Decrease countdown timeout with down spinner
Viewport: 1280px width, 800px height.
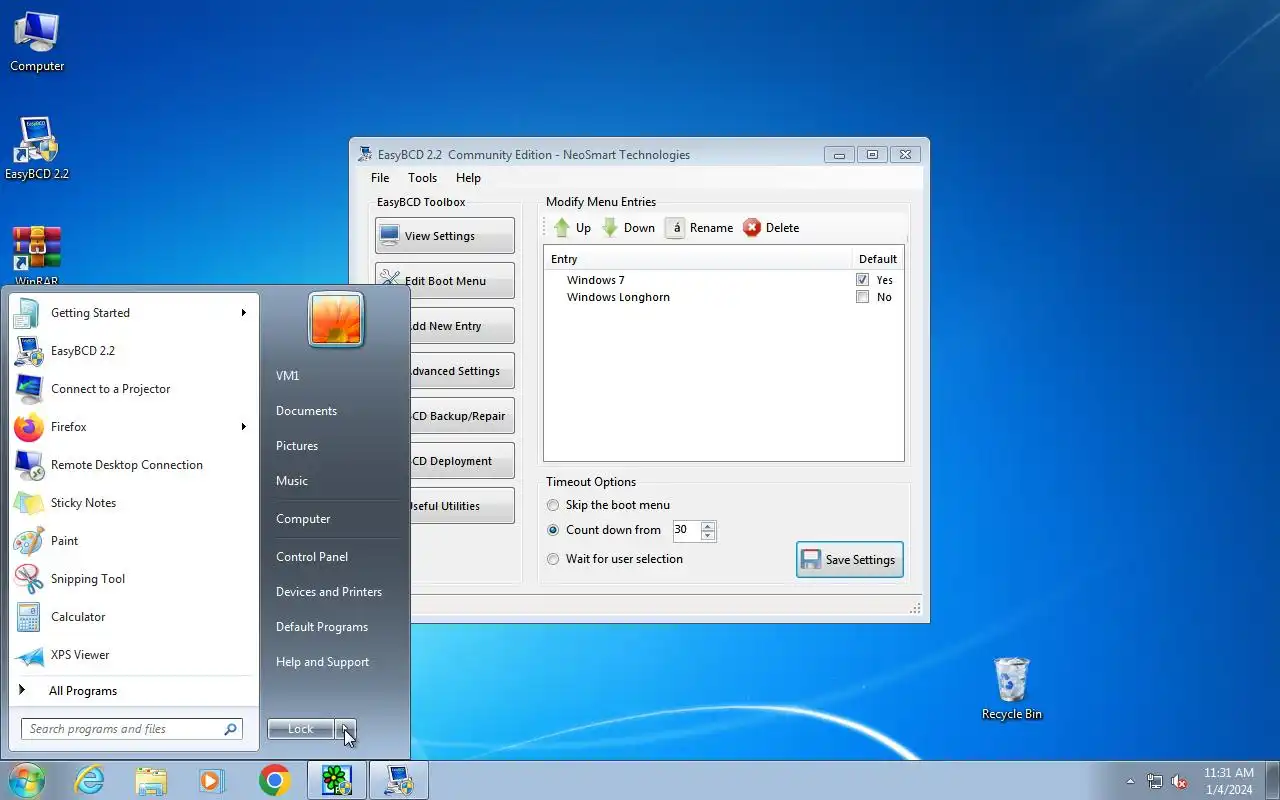[x=708, y=535]
